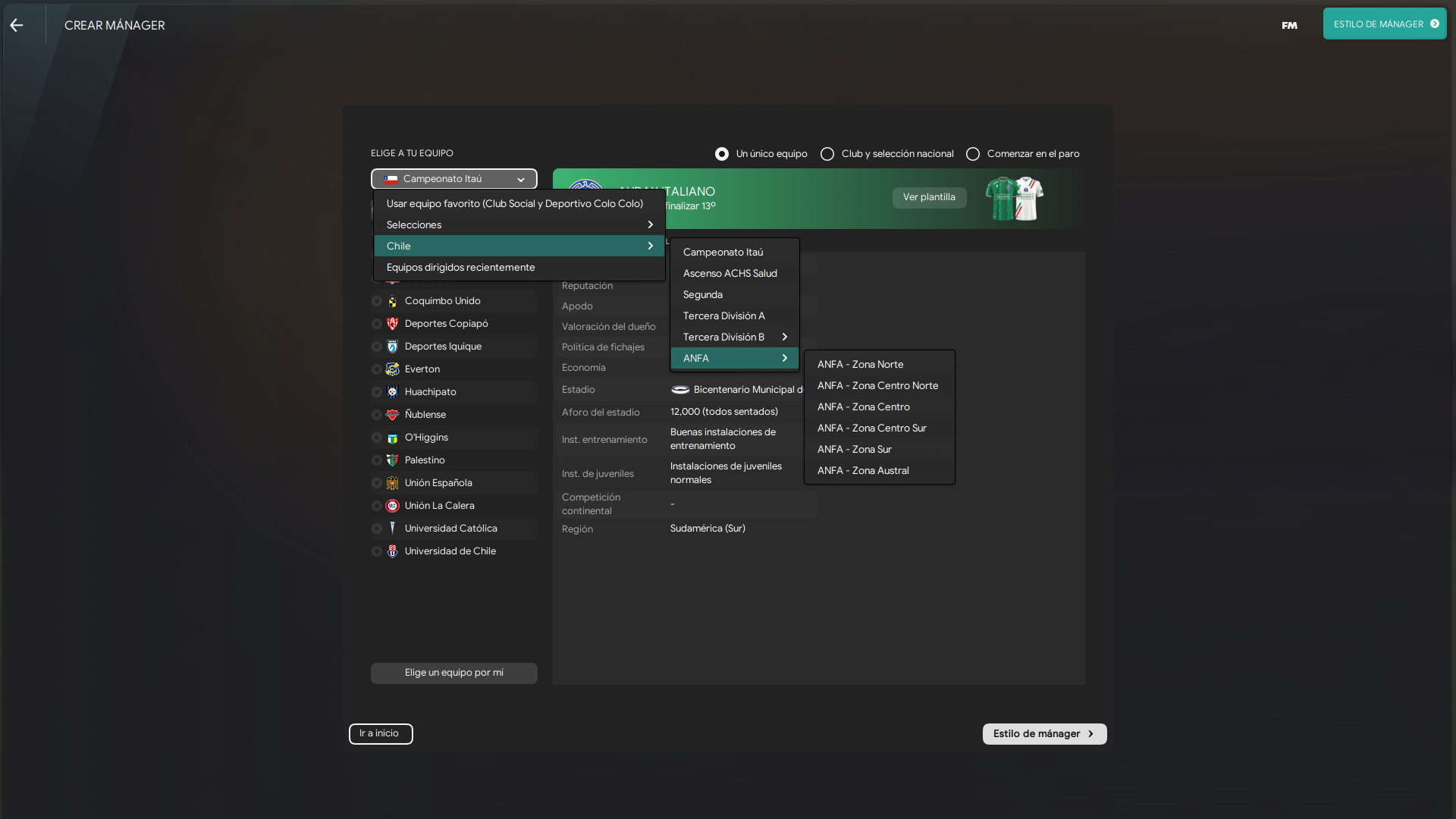
Task: Select ANFA - Zona Centro Sur
Action: pos(880,428)
